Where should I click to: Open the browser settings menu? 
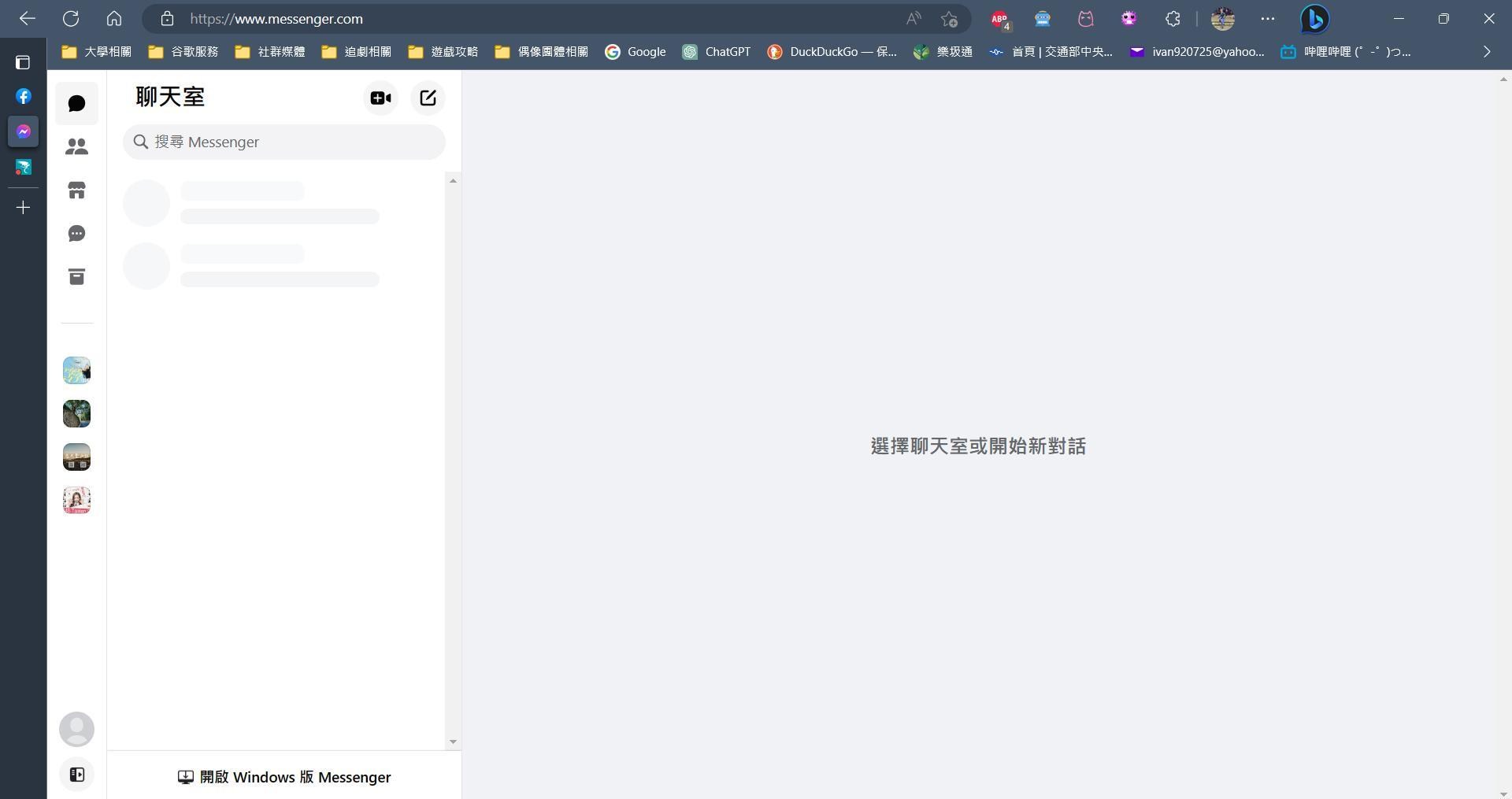(1266, 18)
